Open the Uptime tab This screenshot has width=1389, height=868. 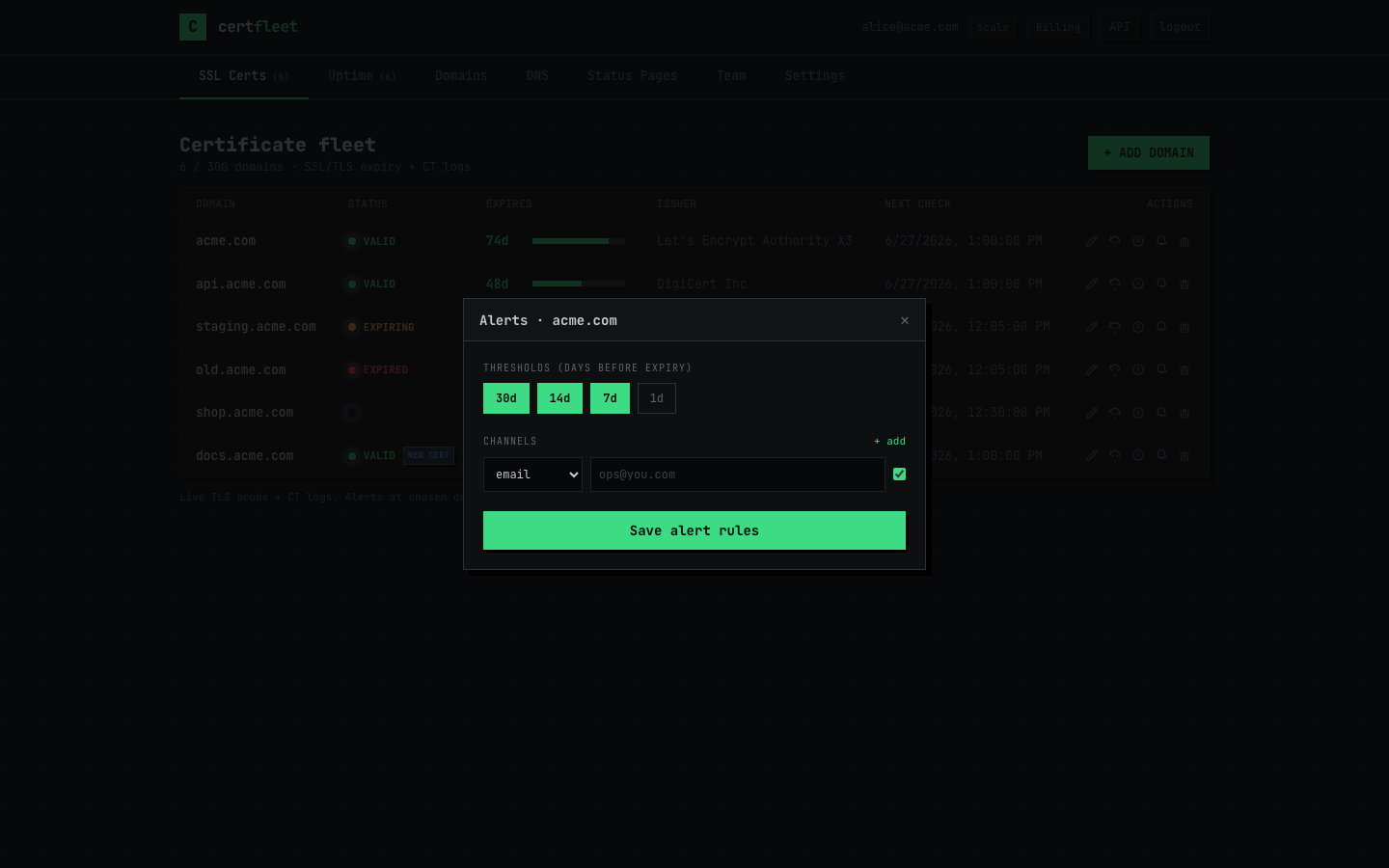pos(362,76)
